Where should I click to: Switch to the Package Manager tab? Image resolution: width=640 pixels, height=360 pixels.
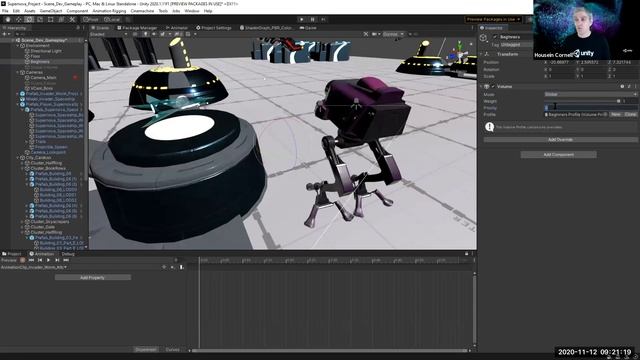click(137, 28)
